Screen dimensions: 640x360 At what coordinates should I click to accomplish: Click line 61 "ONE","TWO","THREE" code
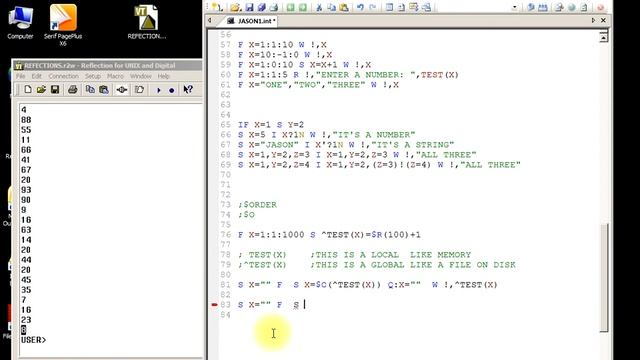click(318, 84)
